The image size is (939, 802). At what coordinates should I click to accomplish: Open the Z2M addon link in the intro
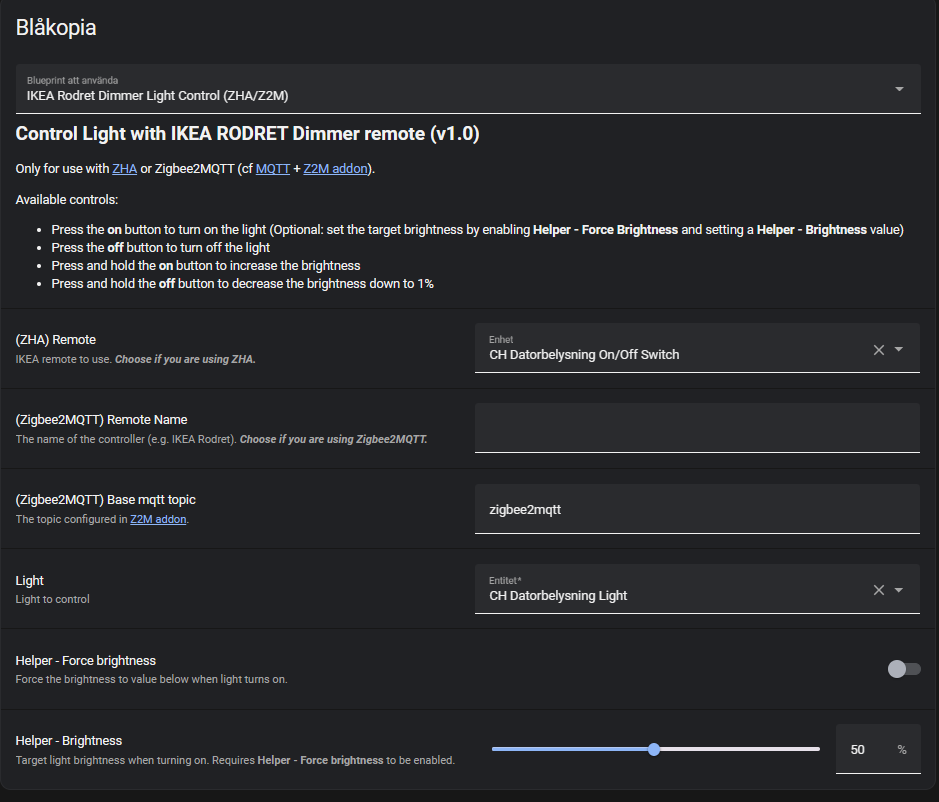click(x=335, y=169)
